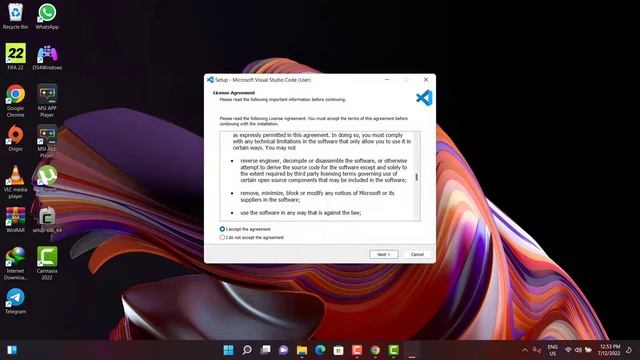Select the DS4Windows desktop icon
Image resolution: width=640 pixels, height=360 pixels.
tap(47, 57)
